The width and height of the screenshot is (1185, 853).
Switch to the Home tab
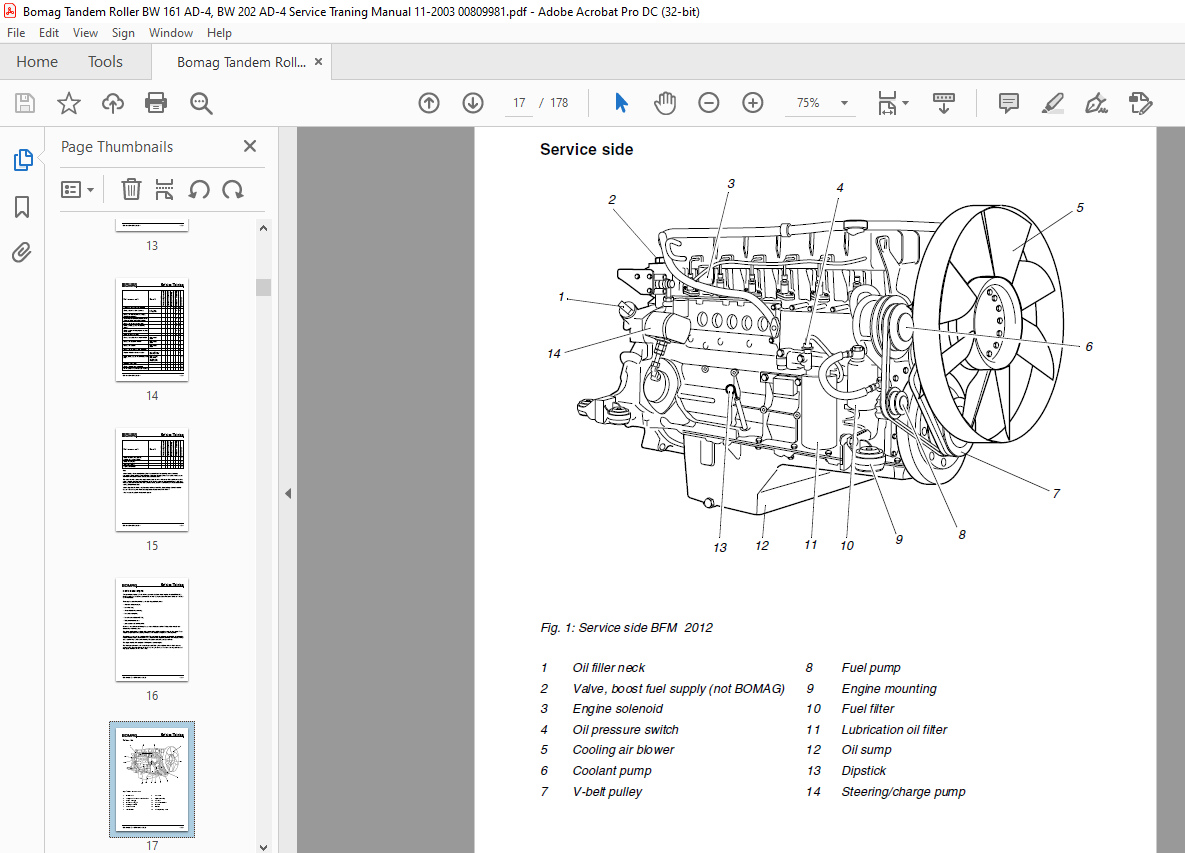coord(37,62)
